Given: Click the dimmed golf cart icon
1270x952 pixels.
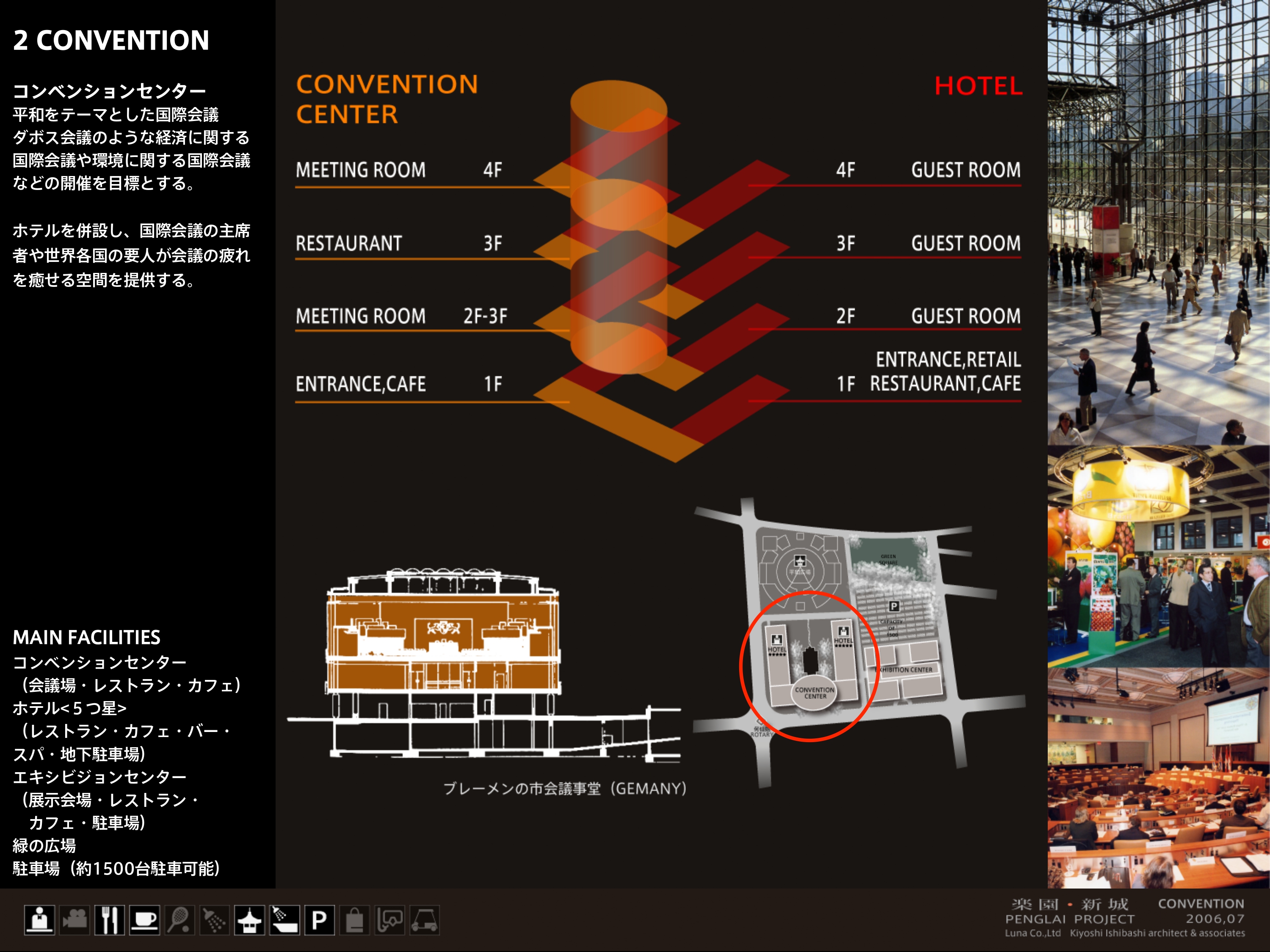Looking at the screenshot, I should (x=425, y=920).
